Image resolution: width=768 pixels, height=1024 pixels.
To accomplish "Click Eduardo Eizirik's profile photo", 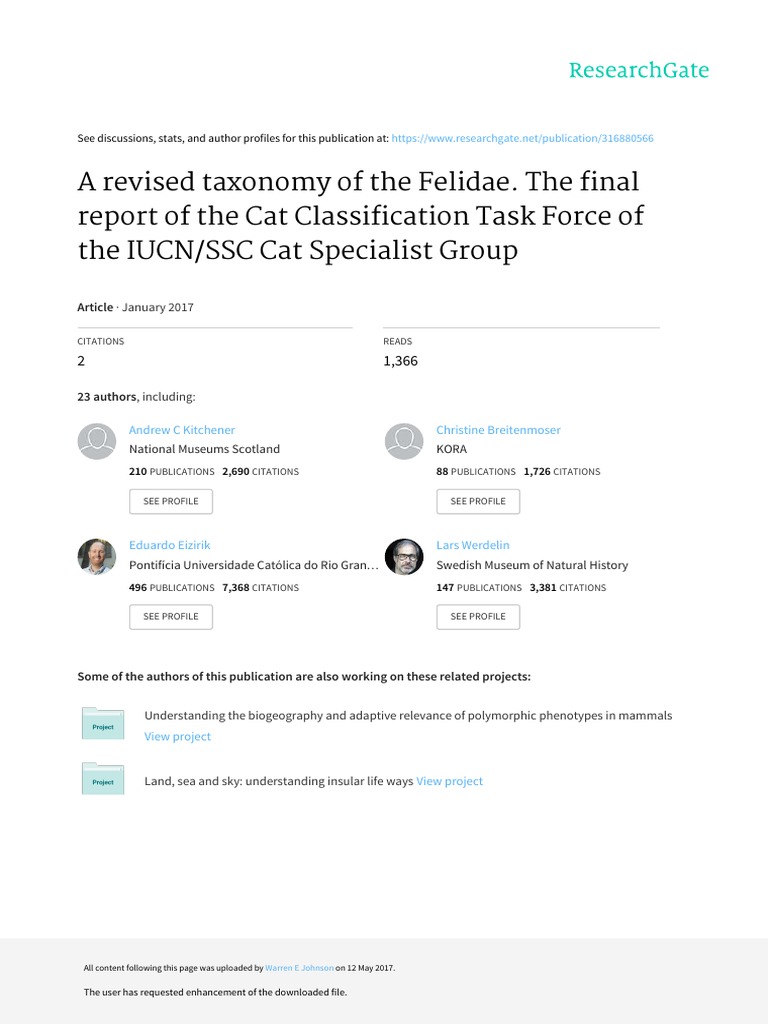I will pyautogui.click(x=97, y=556).
